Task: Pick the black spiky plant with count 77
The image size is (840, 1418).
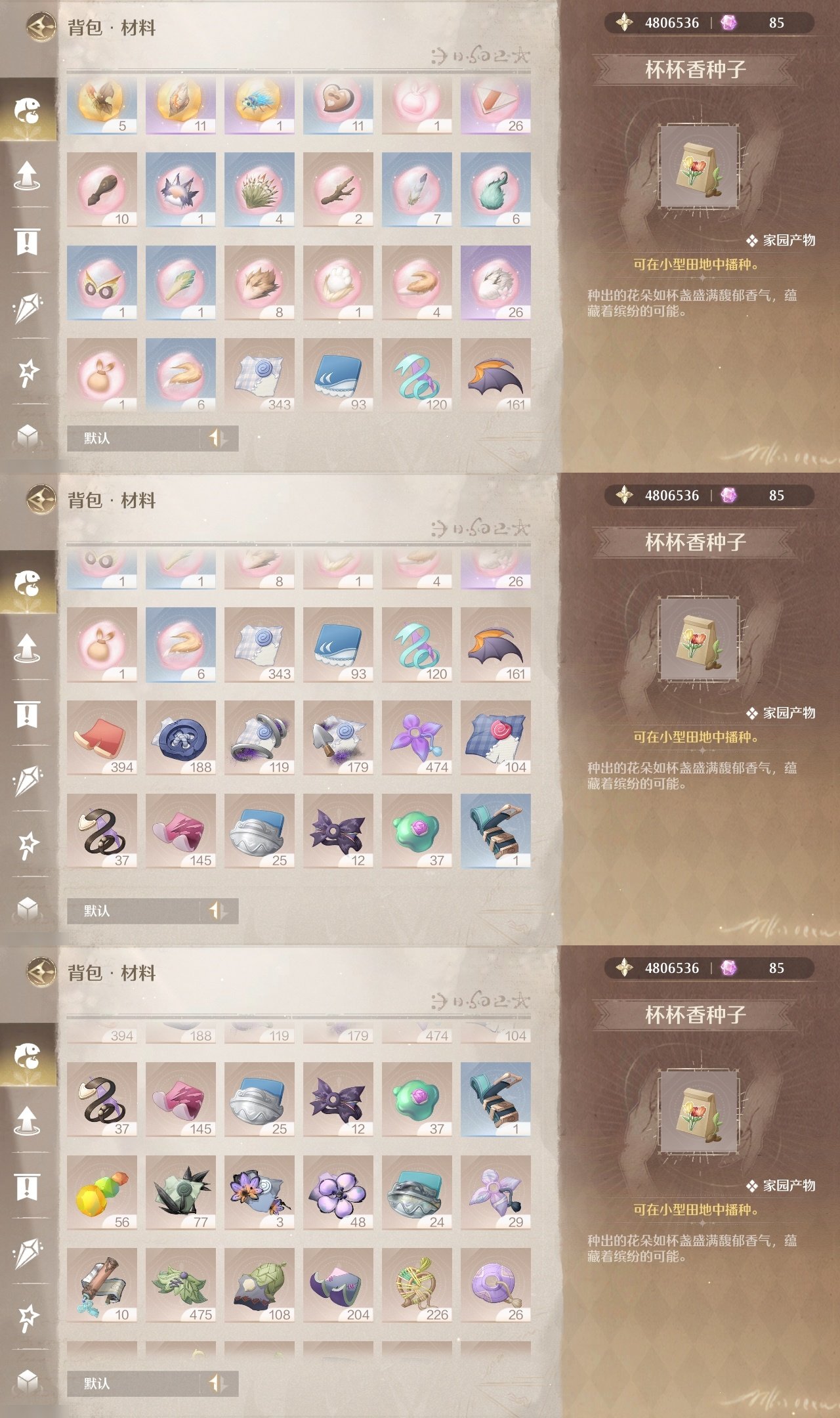Action: click(180, 1193)
